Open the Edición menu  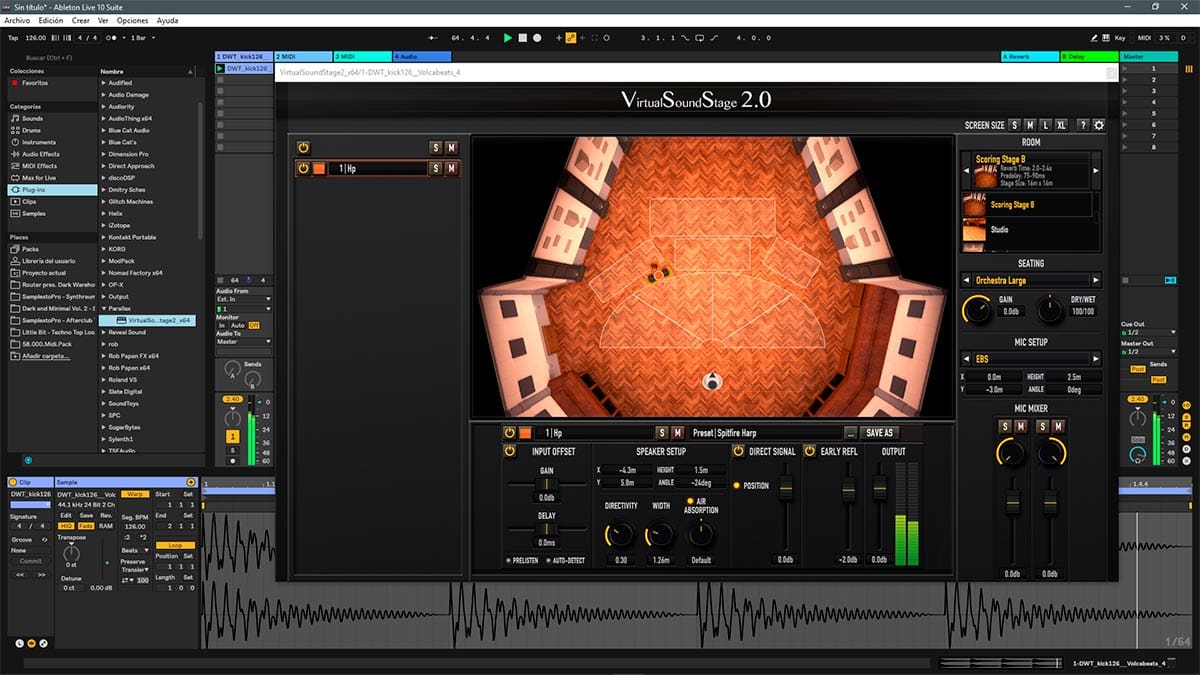(x=50, y=20)
